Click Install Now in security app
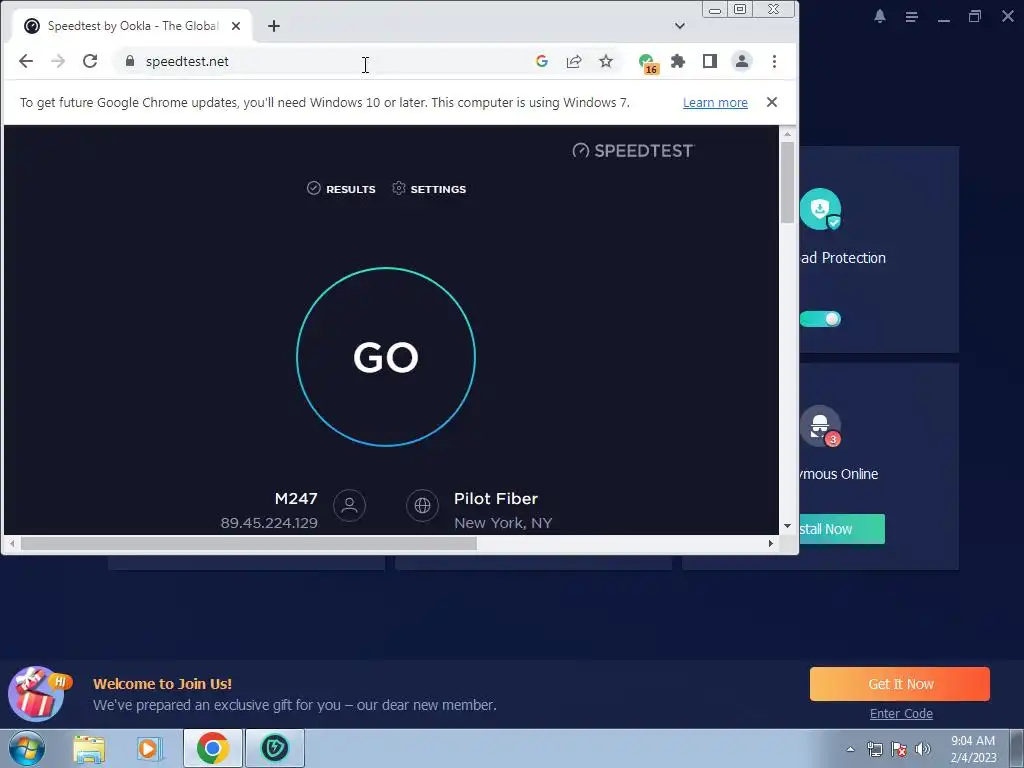Viewport: 1024px width, 768px height. [842, 529]
